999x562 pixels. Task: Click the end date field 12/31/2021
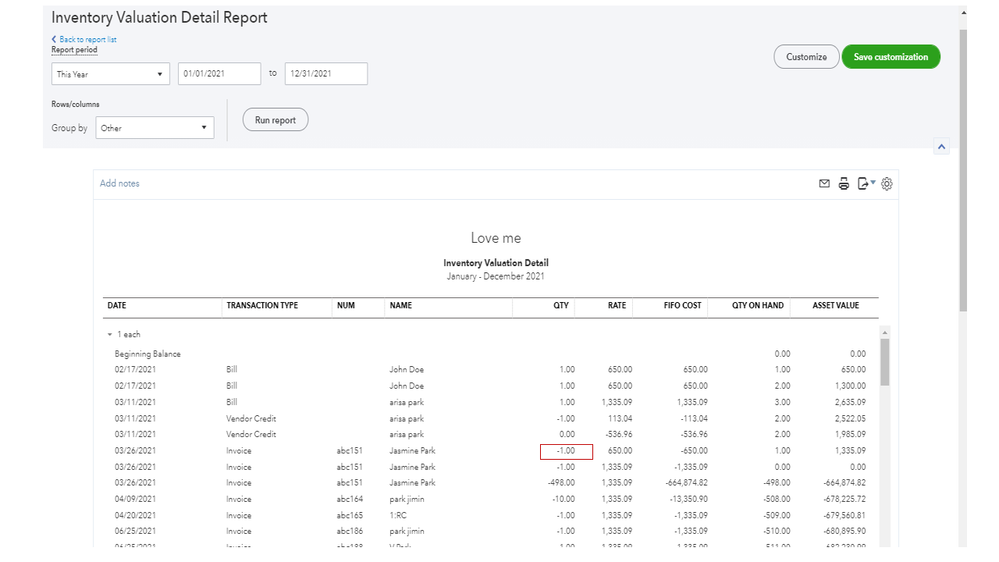click(x=326, y=74)
